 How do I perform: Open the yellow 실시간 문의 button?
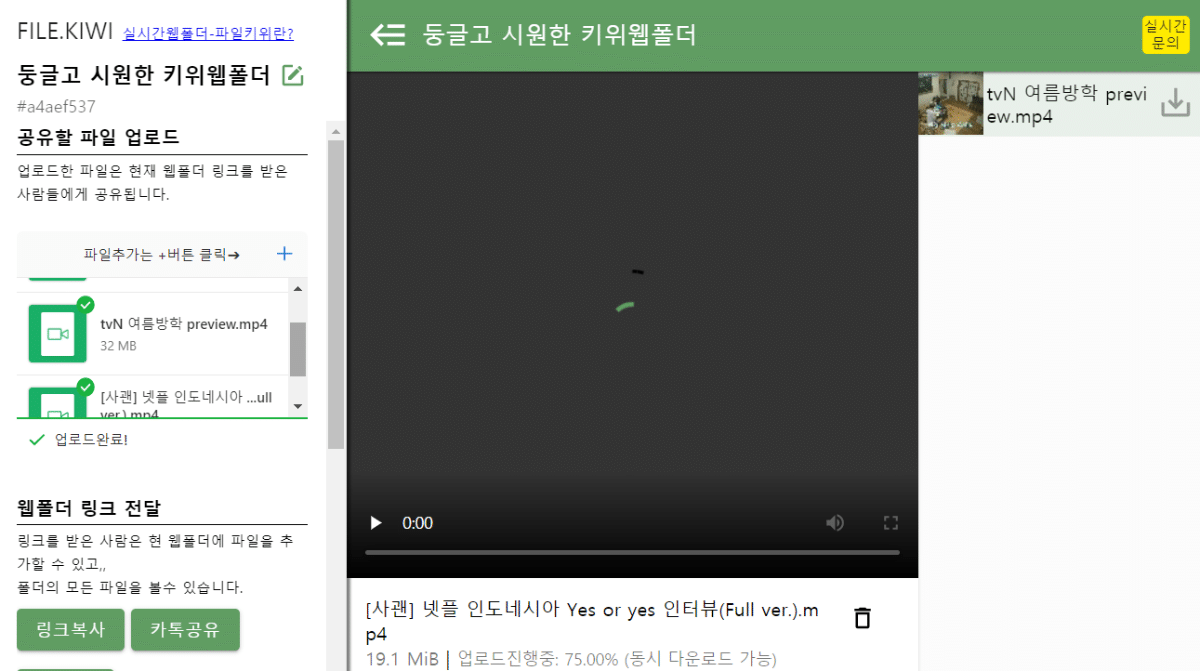[x=1165, y=34]
